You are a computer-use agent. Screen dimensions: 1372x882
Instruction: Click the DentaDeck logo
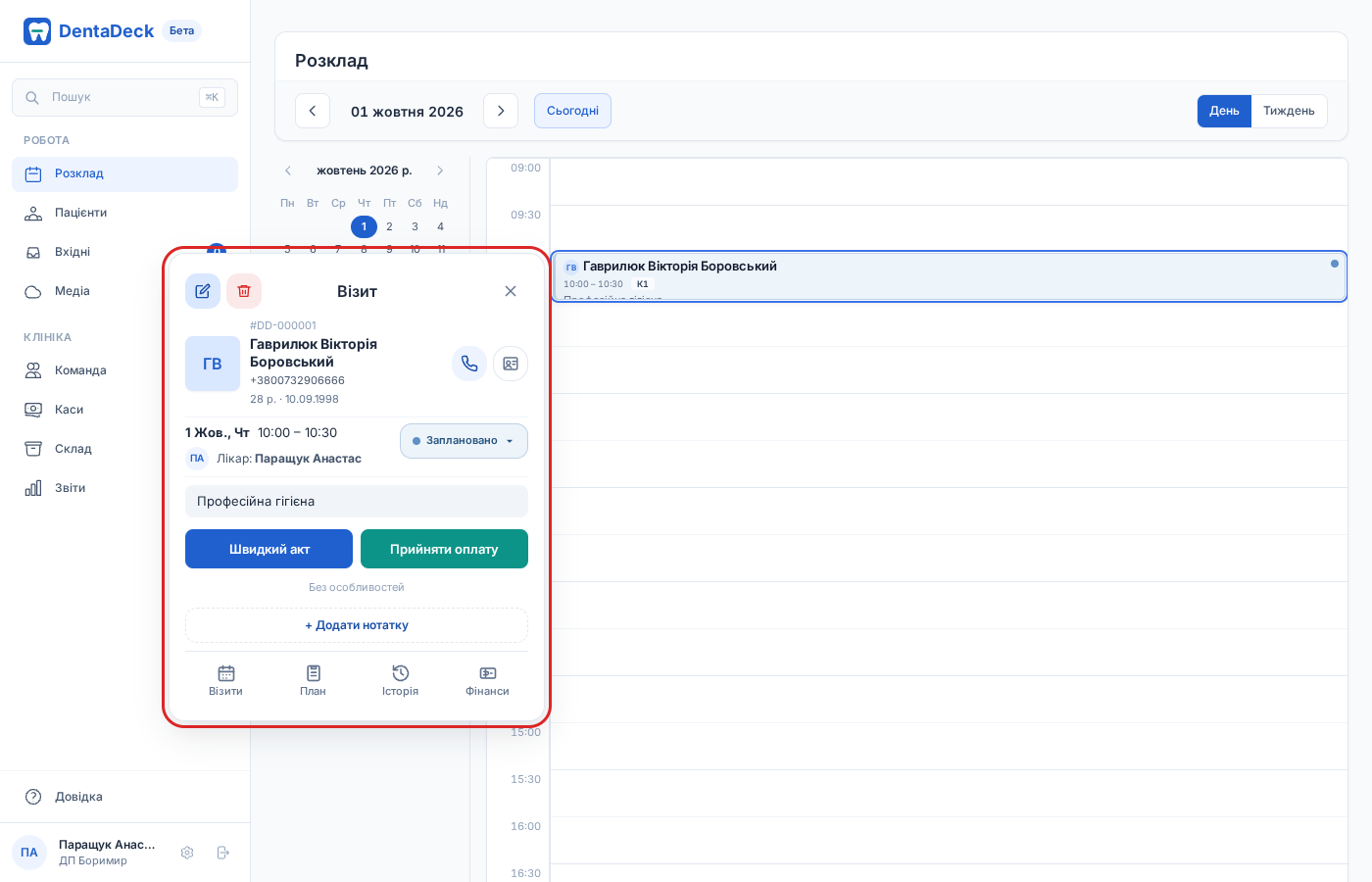tap(89, 31)
